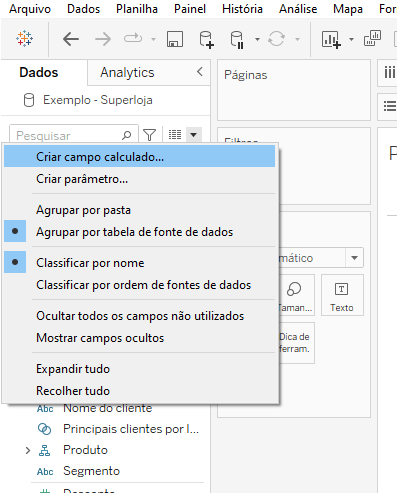Click the view data grid icon

(x=175, y=135)
